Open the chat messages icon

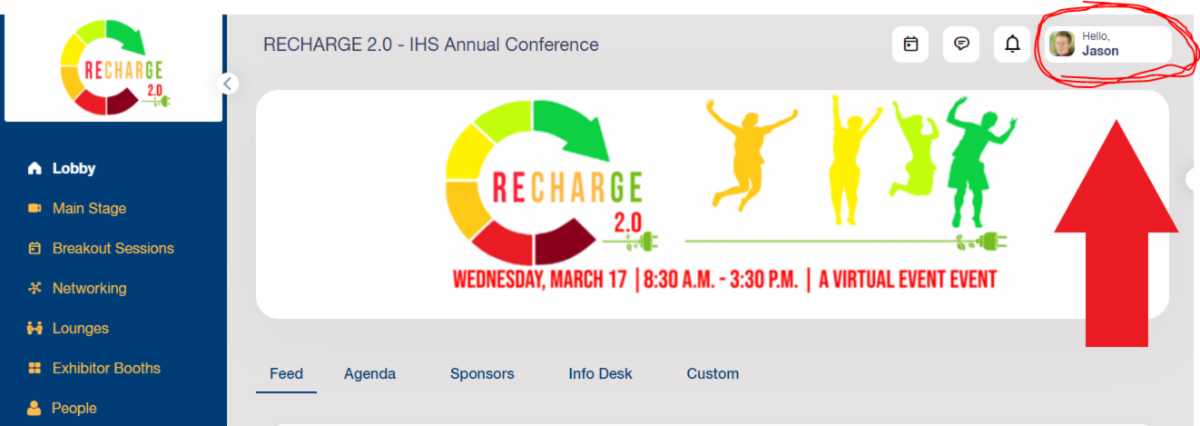961,45
